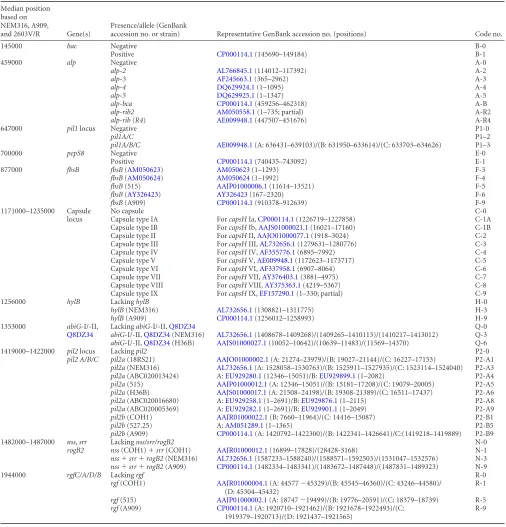Viewport: 506px width, 527px height.
Task: Open CP000114.1 link in the F-9 code row
Action: pos(234,203)
